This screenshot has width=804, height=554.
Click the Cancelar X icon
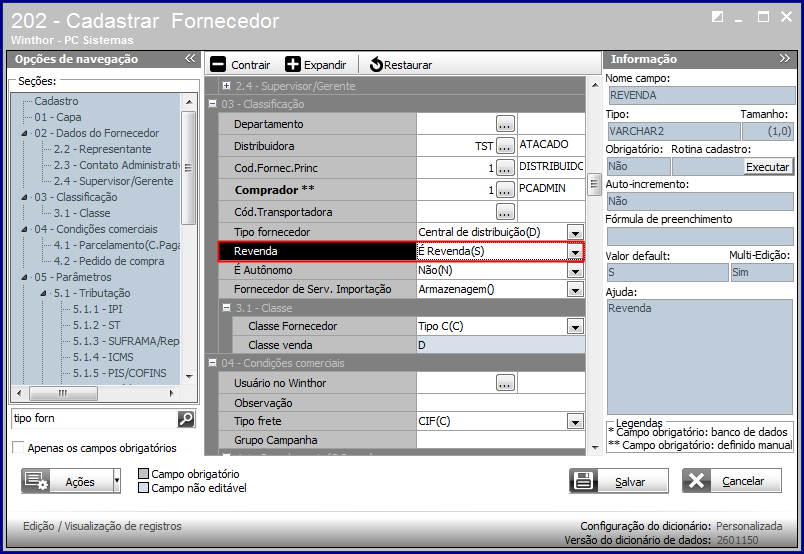point(696,481)
